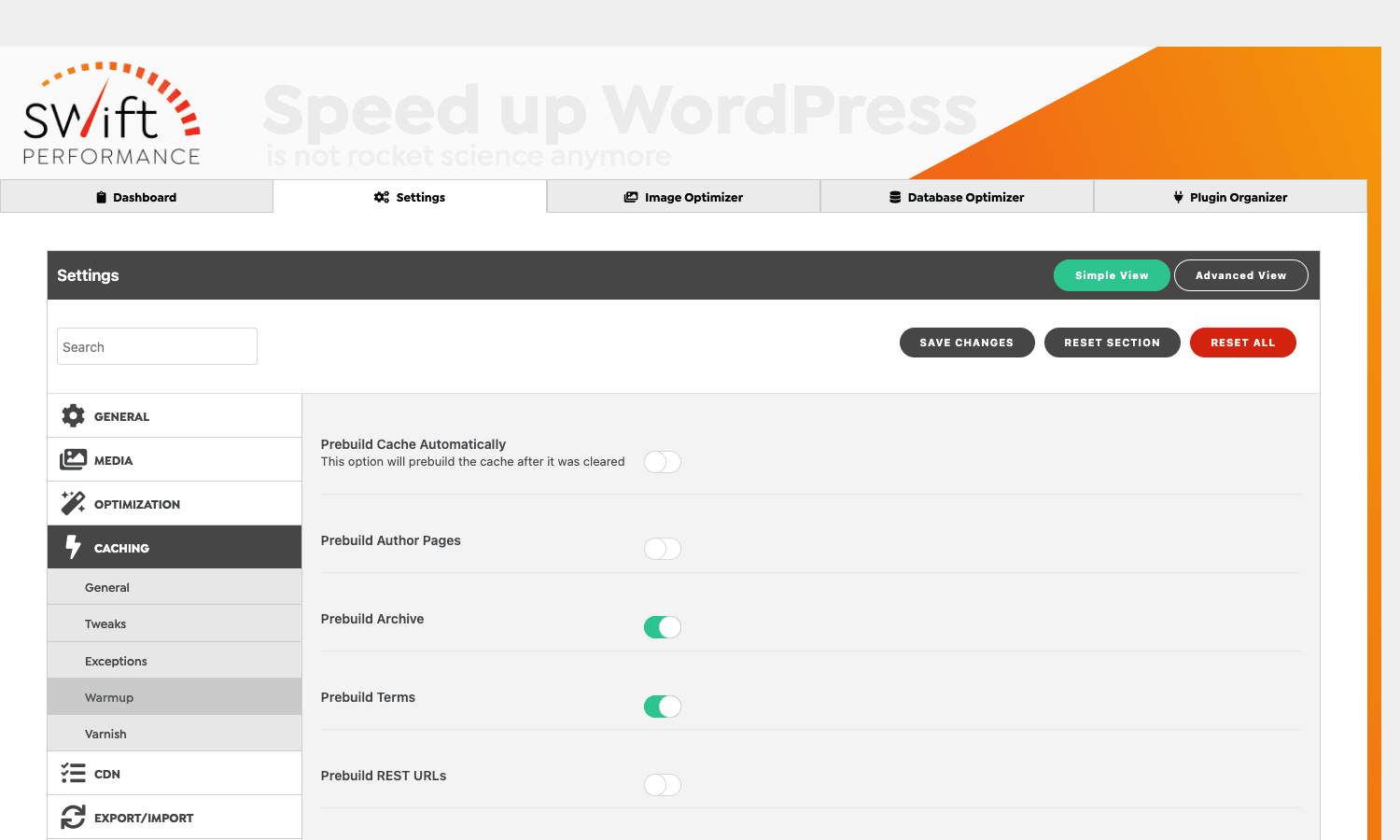Click the General gear icon in sidebar
Image resolution: width=1400 pixels, height=840 pixels.
tap(73, 415)
